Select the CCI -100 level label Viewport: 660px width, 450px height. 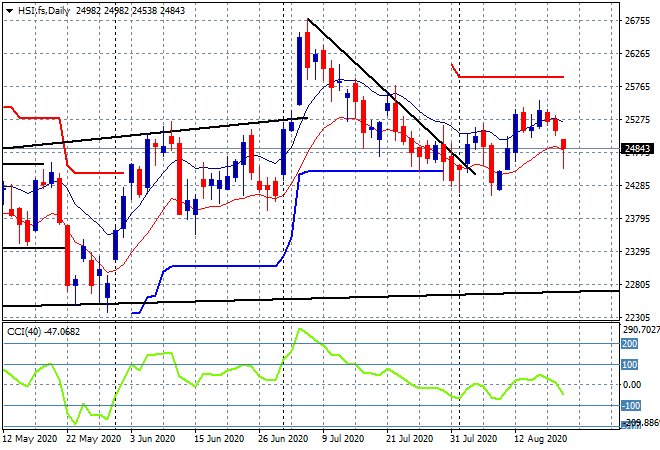(631, 406)
